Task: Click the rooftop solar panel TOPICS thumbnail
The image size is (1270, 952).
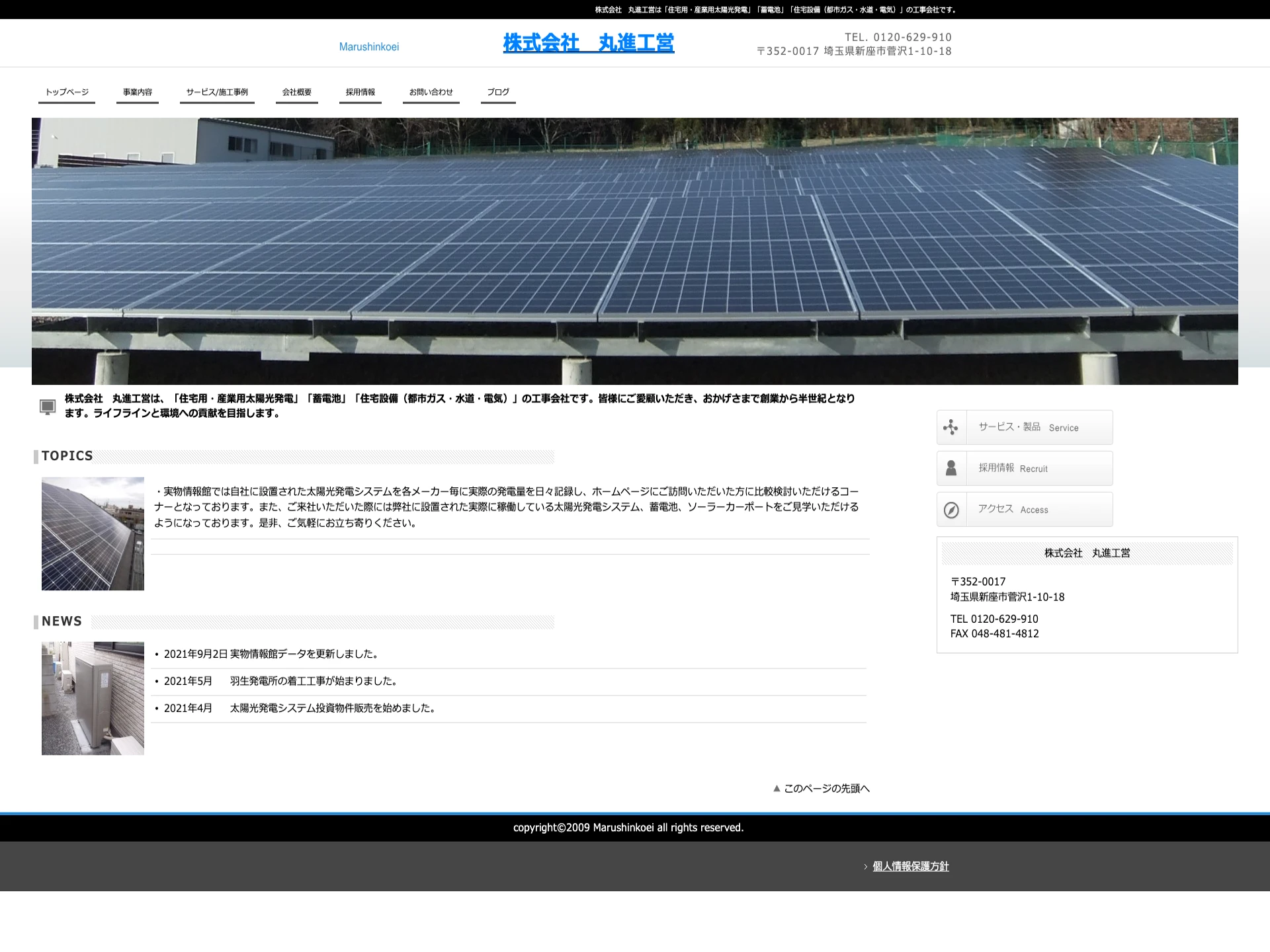Action: point(93,534)
